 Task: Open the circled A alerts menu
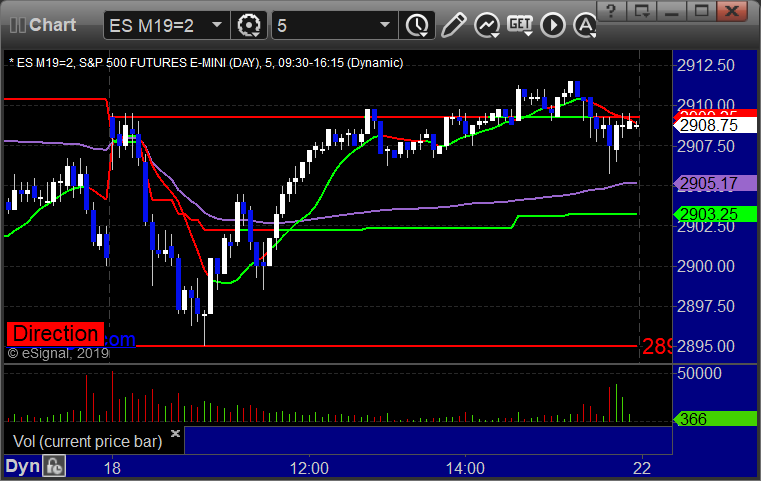coord(585,25)
